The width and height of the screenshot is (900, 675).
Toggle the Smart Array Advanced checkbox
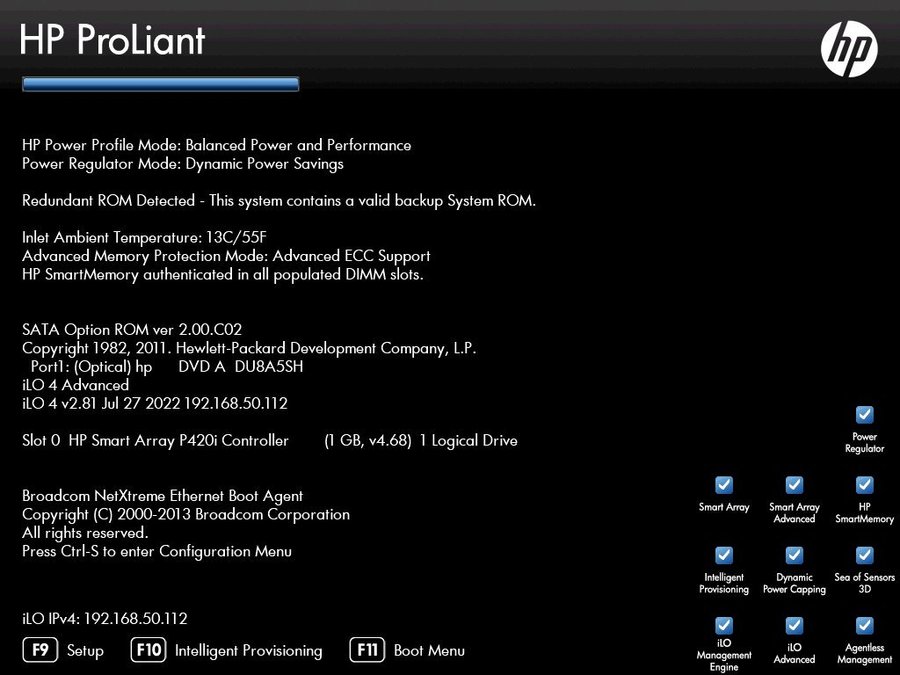point(794,485)
